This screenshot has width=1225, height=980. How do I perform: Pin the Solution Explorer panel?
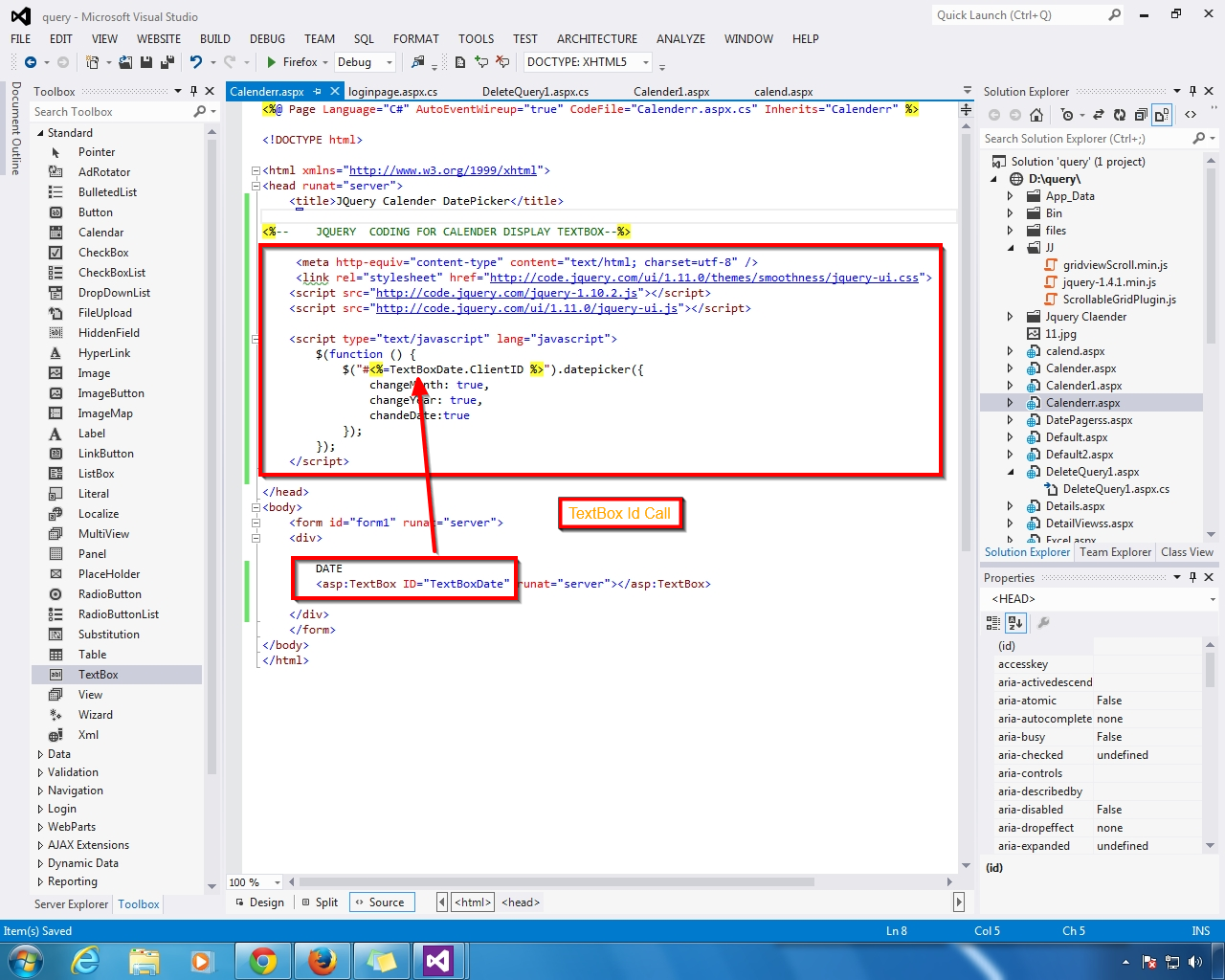pos(1192,91)
